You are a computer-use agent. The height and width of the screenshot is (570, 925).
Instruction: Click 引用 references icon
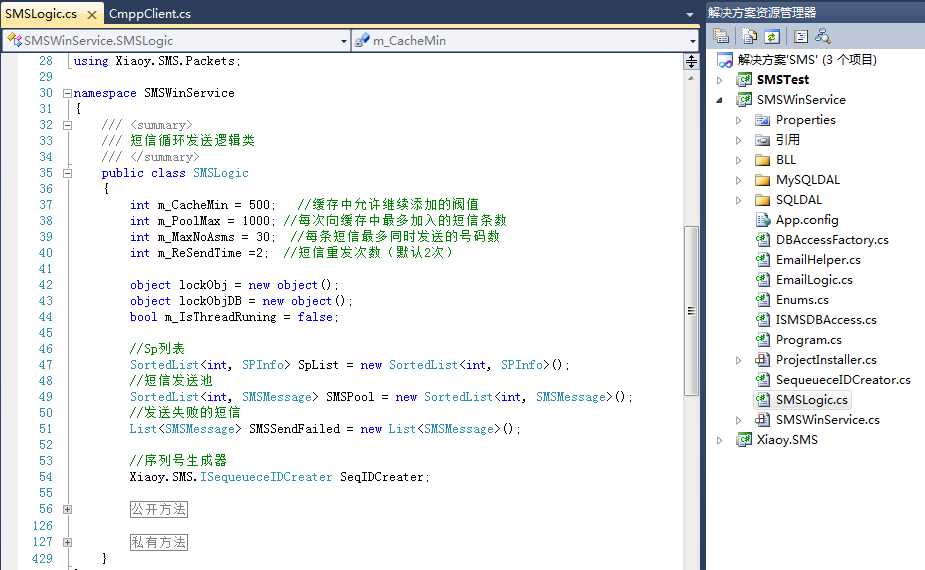tap(763, 140)
